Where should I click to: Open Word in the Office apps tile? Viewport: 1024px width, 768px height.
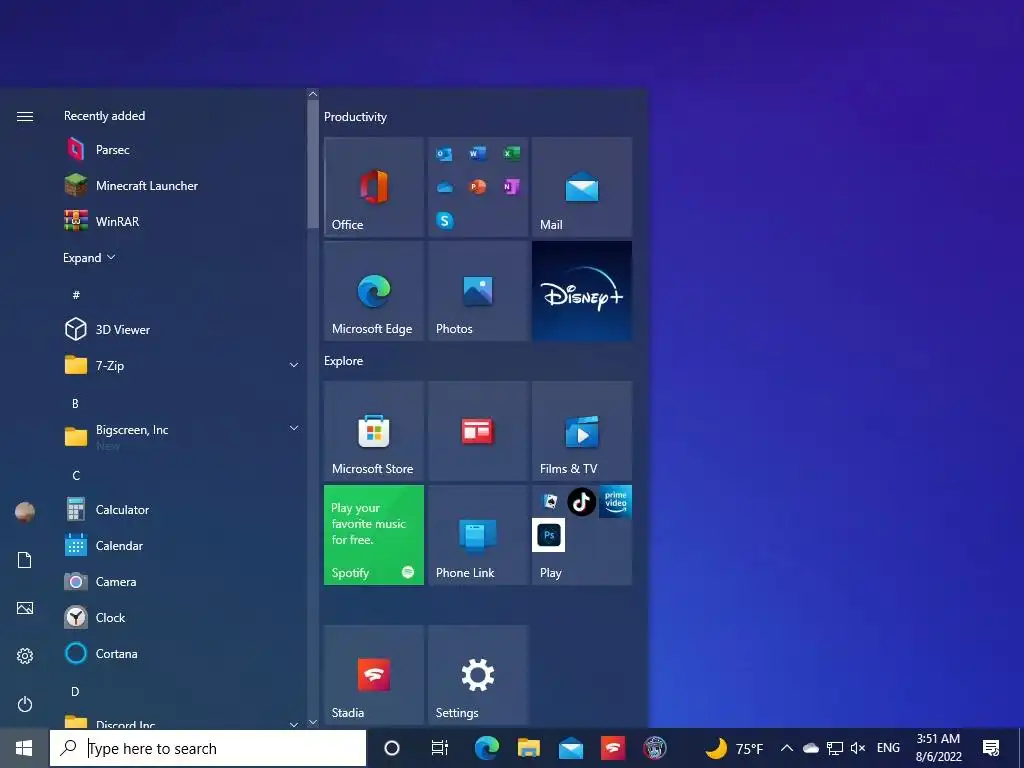click(478, 153)
